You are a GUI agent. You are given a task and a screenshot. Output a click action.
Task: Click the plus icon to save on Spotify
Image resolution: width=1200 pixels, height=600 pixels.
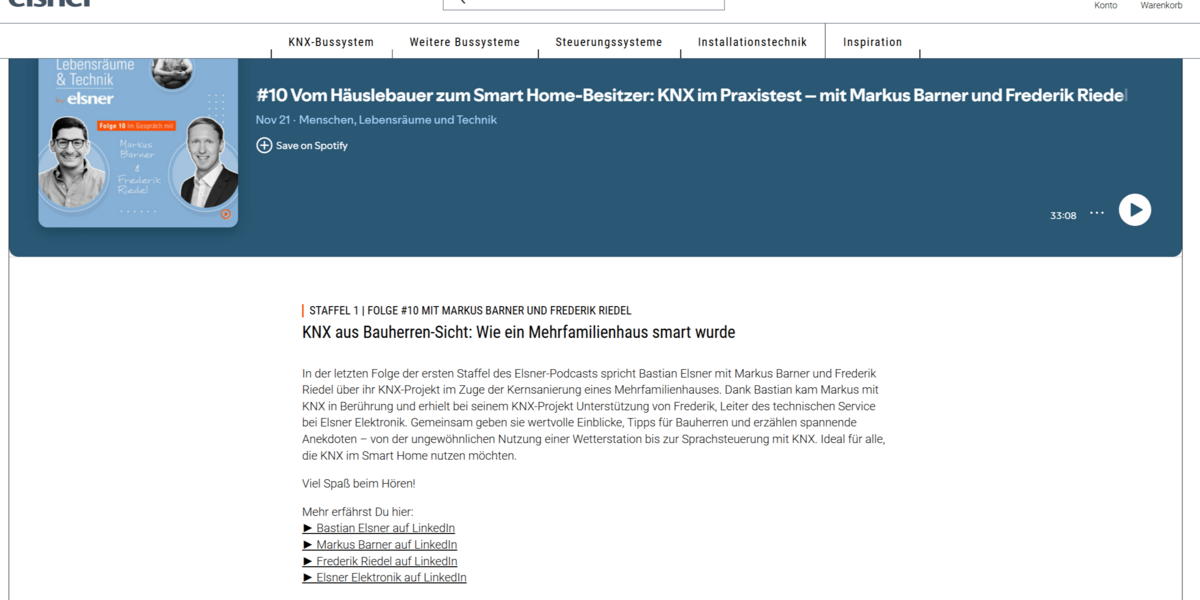click(264, 145)
